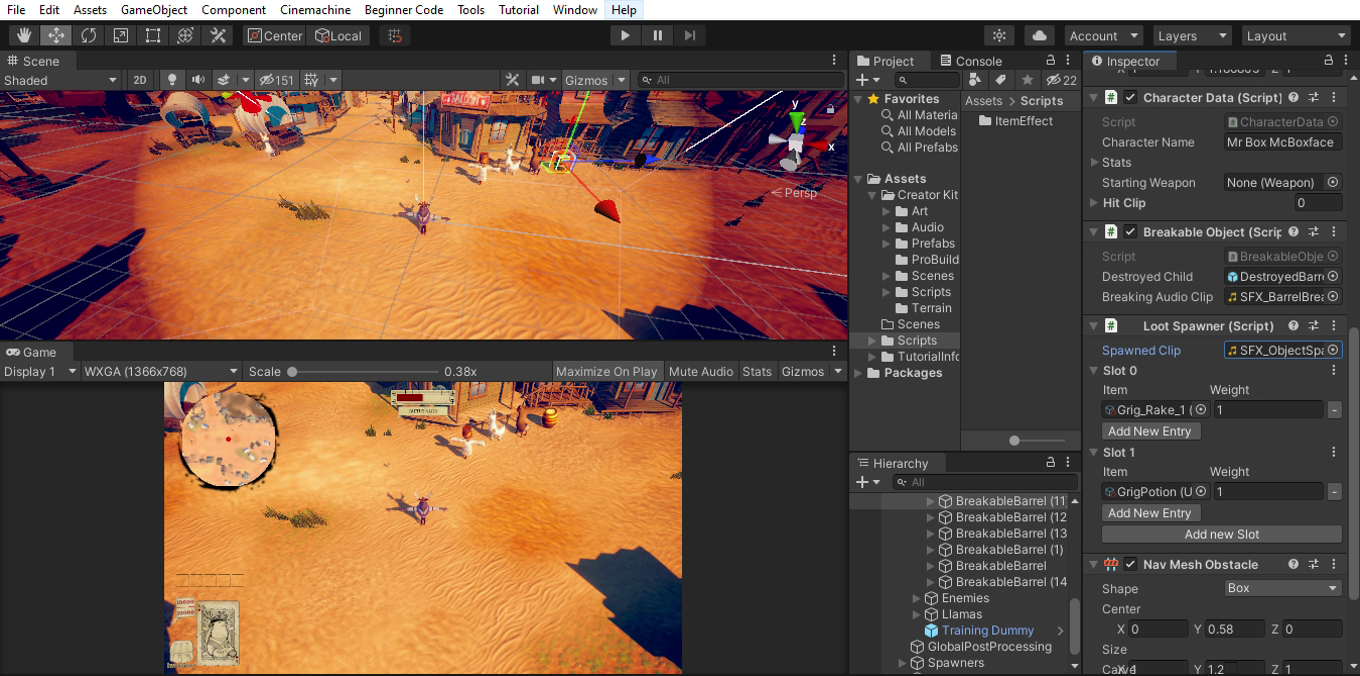Lock the Hierarchy panel

coord(1050,463)
